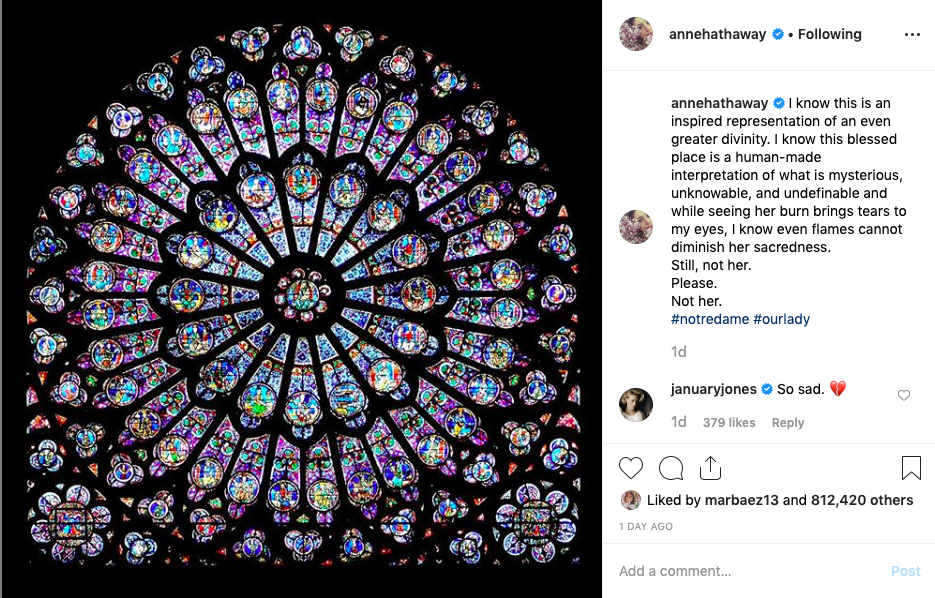Screen dimensions: 935x598
Task: Click annehathaway's avatar beside the caption
Action: point(636,227)
